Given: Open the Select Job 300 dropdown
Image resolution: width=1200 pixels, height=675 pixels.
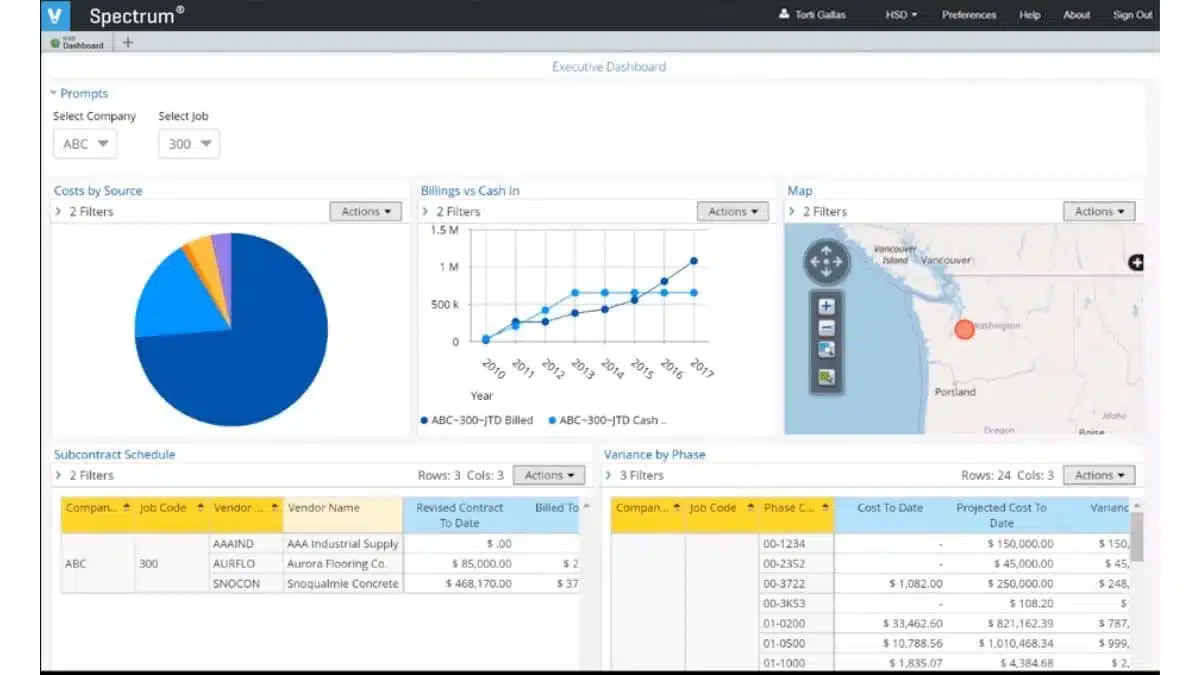Looking at the screenshot, I should point(189,144).
